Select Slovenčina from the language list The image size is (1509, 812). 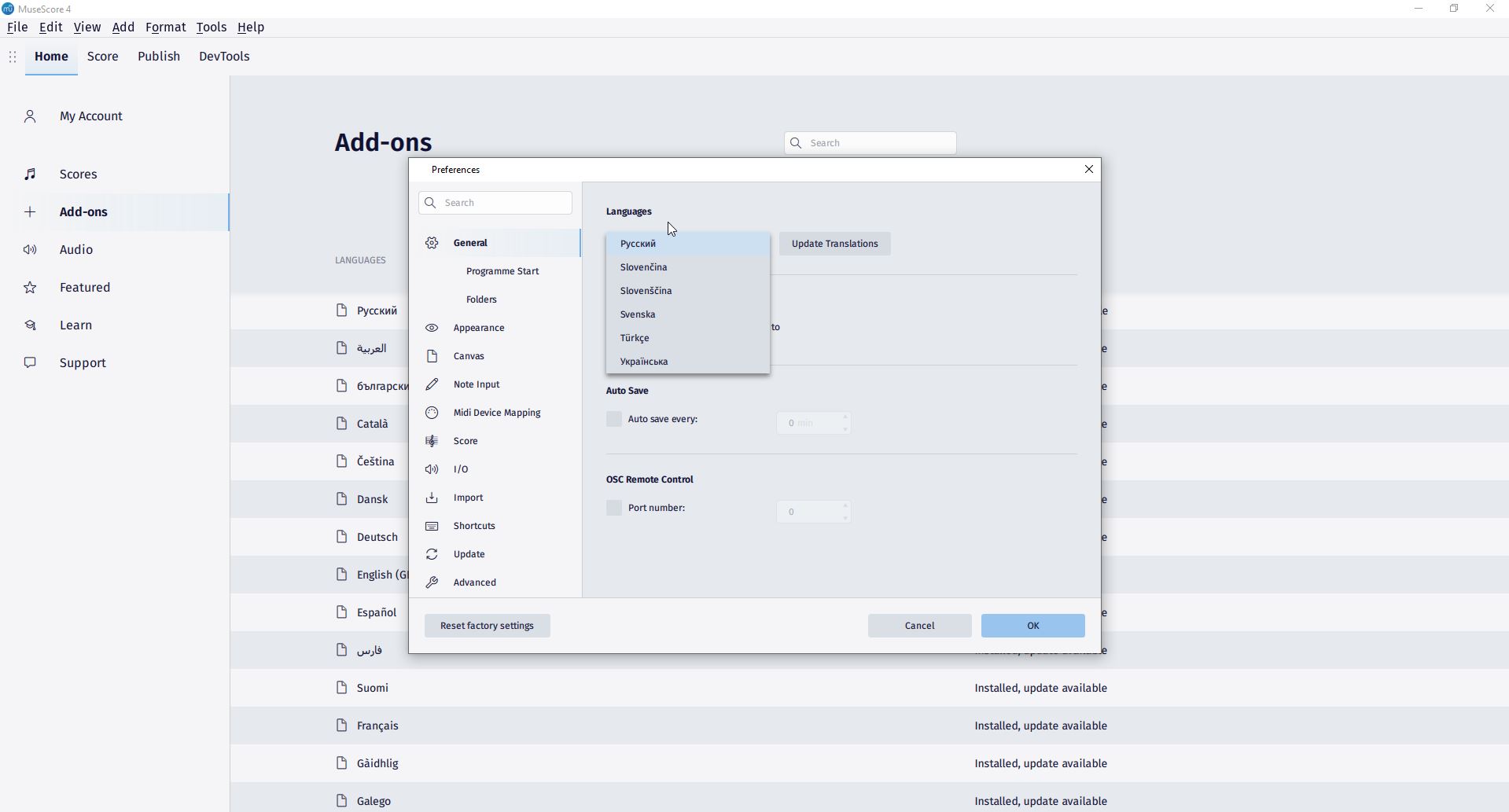[688, 267]
